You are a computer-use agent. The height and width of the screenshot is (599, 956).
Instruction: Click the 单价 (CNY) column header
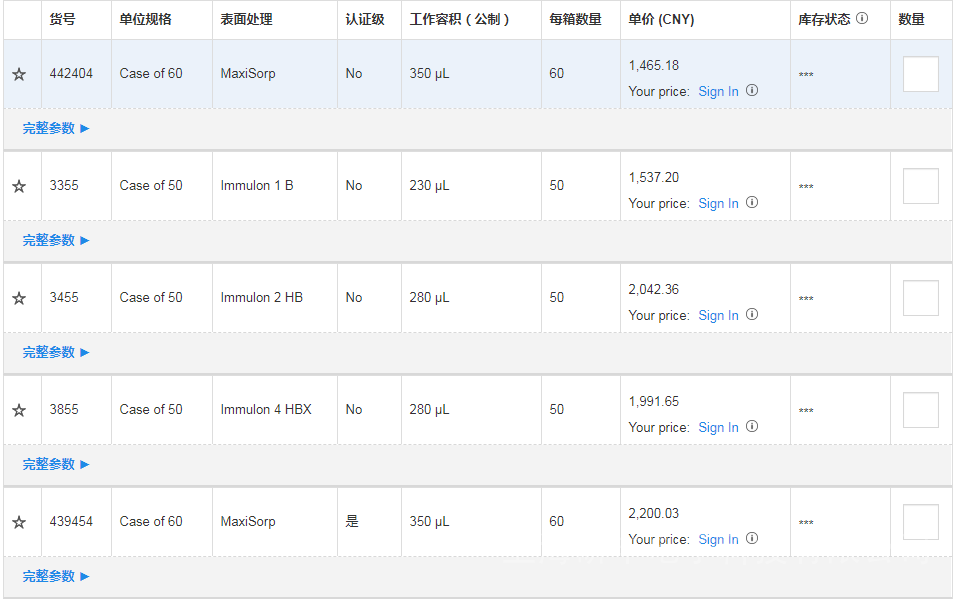point(661,19)
